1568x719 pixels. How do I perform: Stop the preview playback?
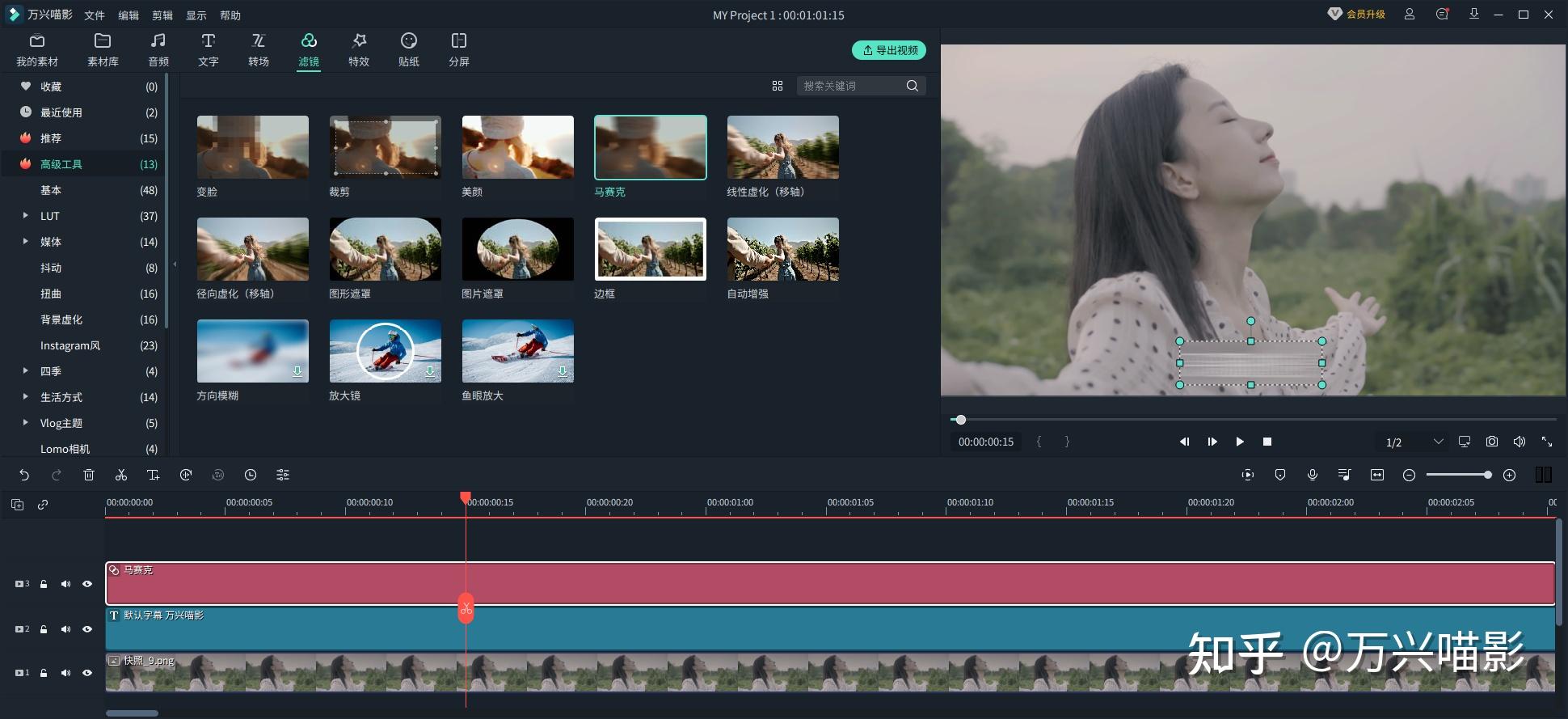tap(1267, 442)
